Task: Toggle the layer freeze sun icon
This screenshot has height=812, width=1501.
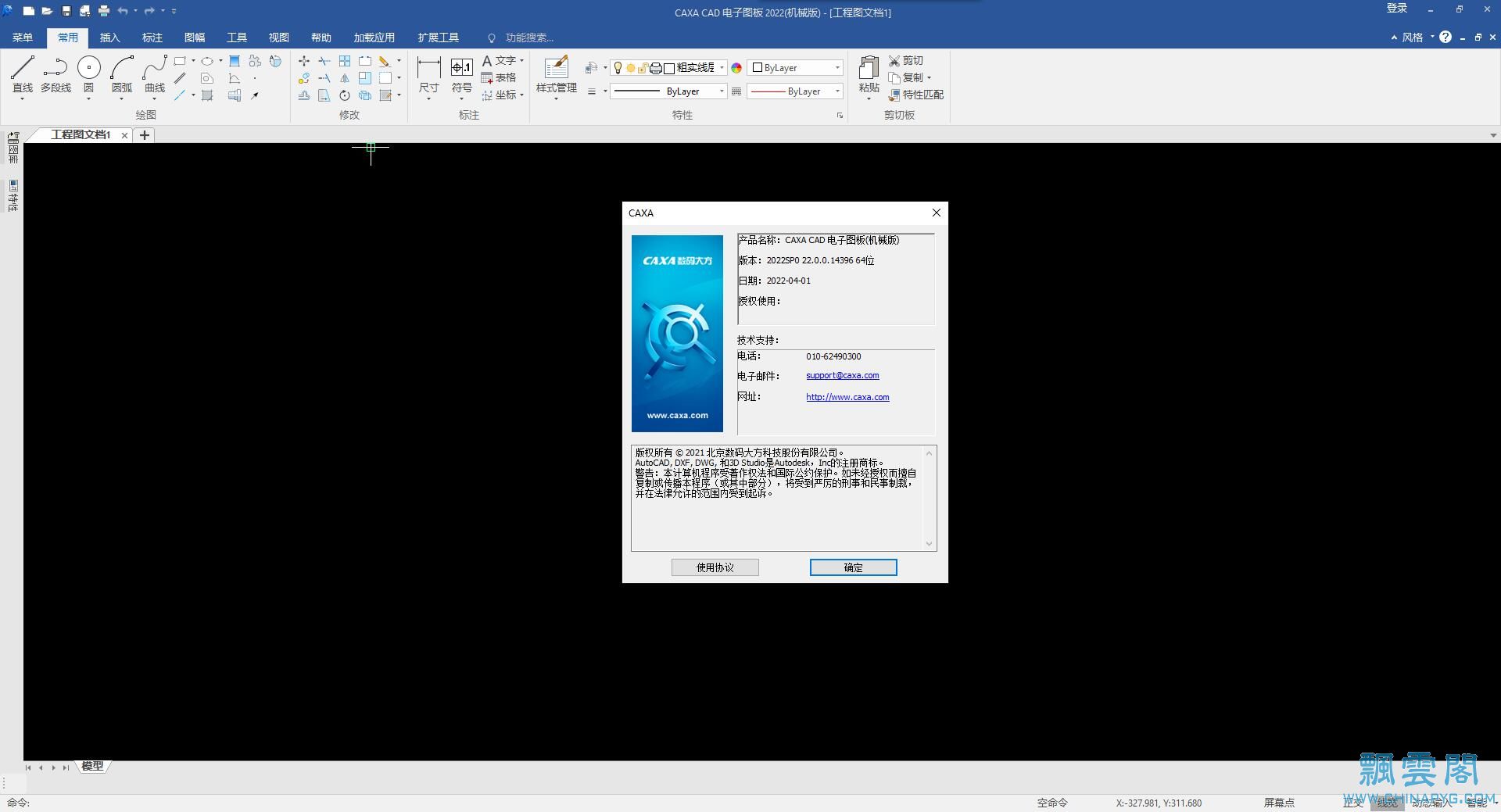Action: tap(631, 68)
